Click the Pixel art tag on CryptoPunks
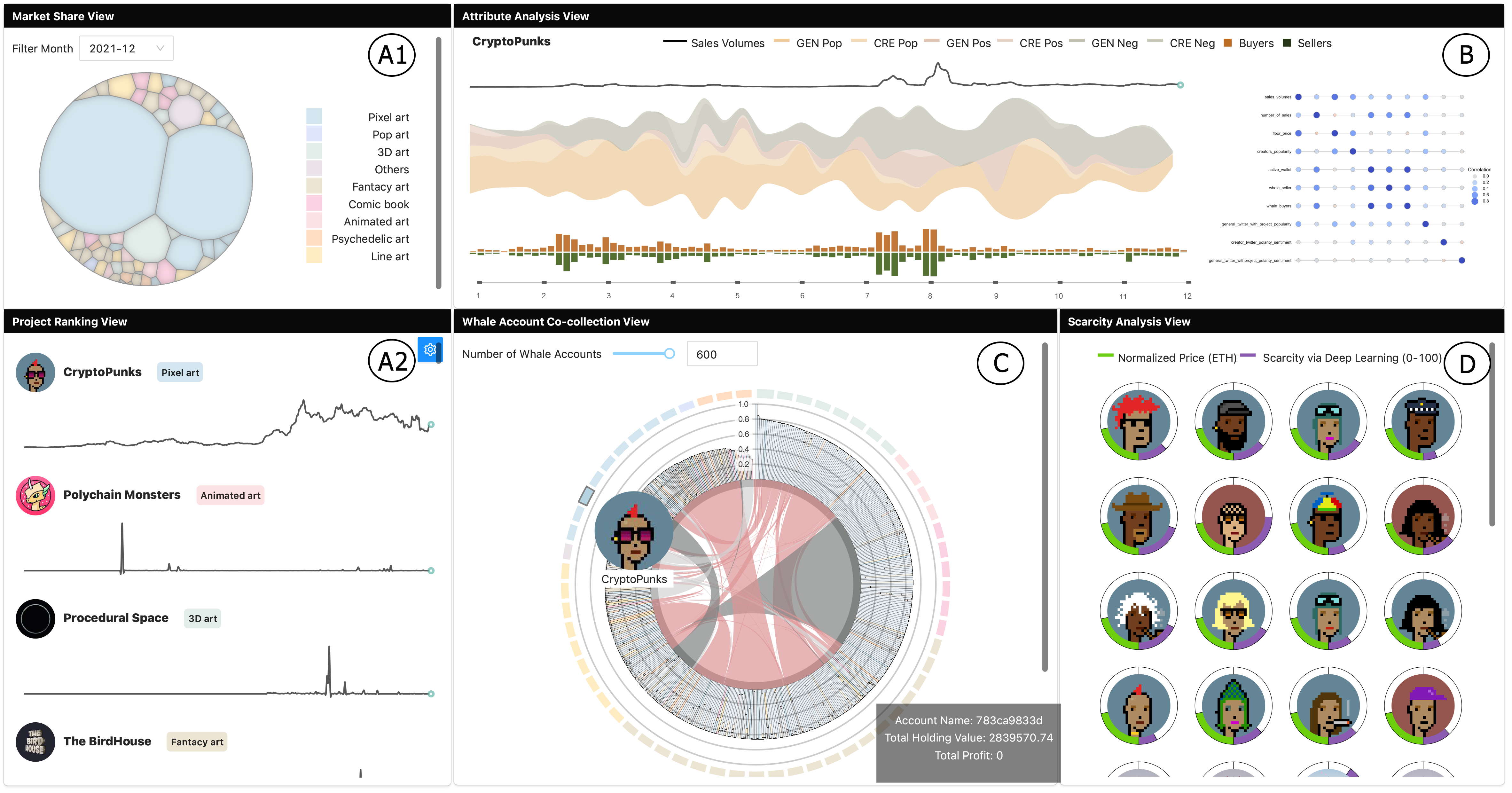 [180, 373]
